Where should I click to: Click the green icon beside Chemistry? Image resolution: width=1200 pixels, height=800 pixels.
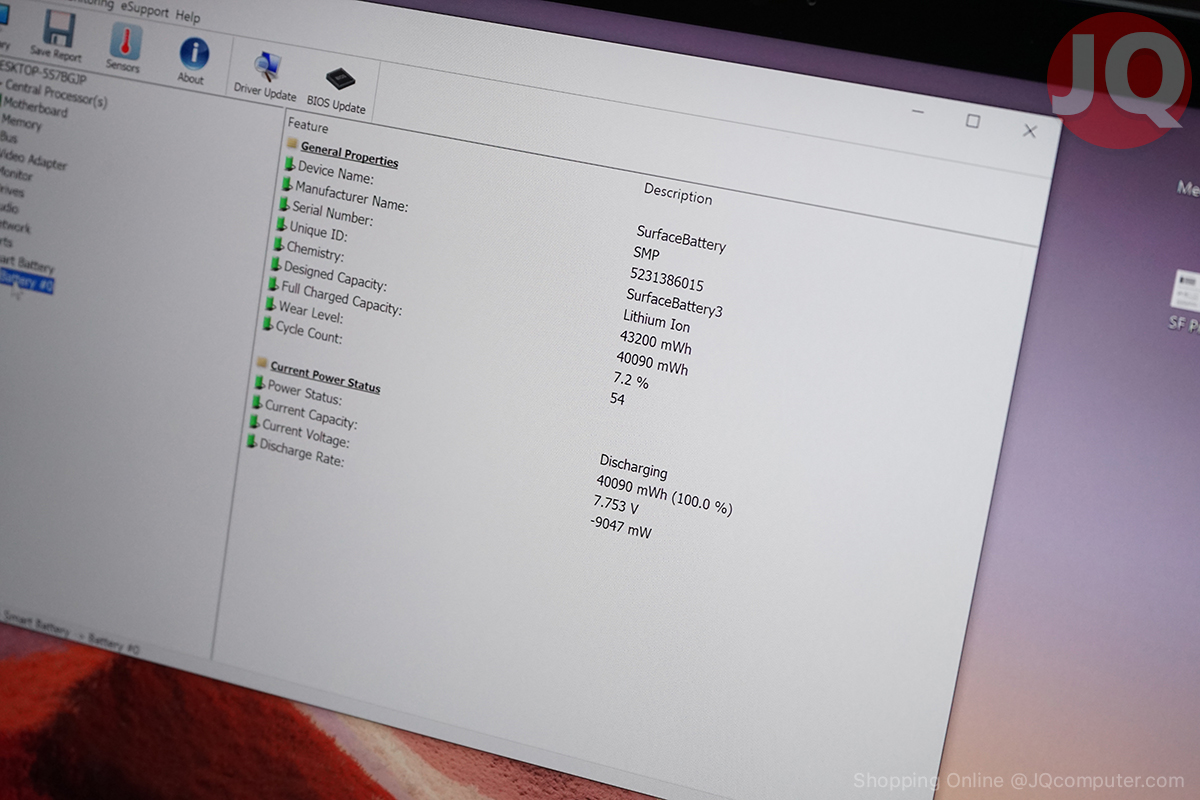click(280, 244)
